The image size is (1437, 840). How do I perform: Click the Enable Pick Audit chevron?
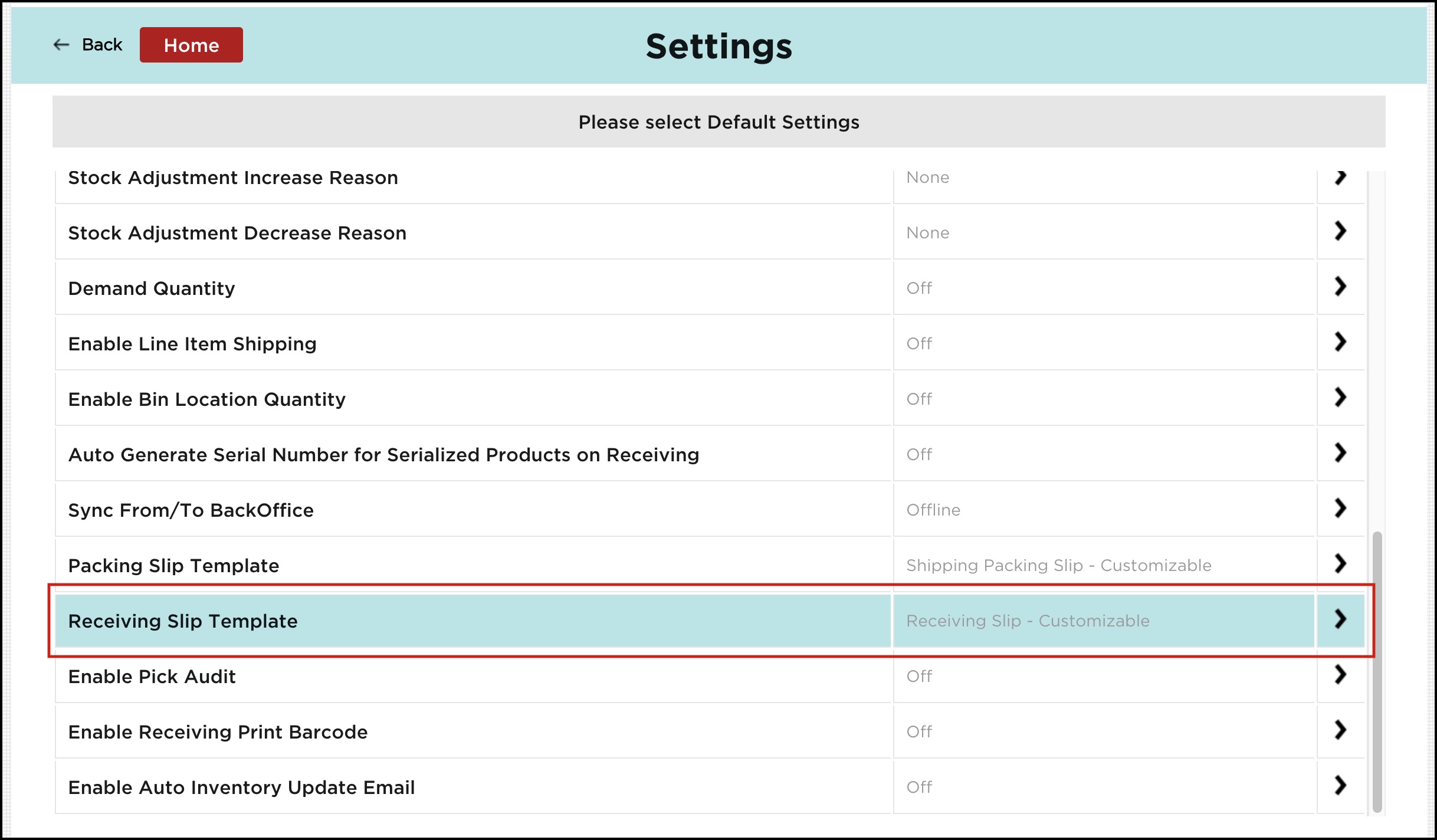(1340, 675)
